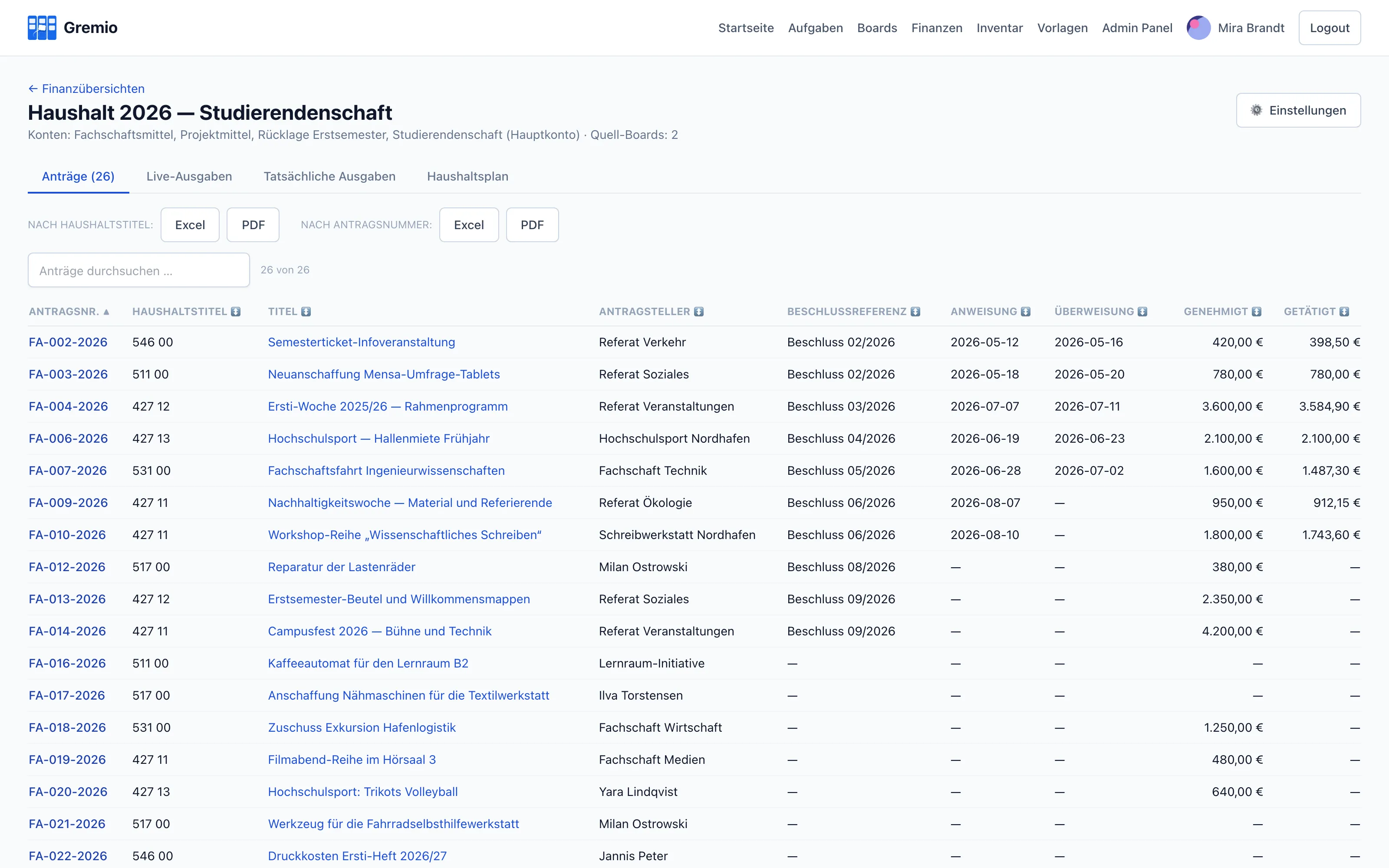Click the 3.584,90 € Getätigt value

(1329, 407)
